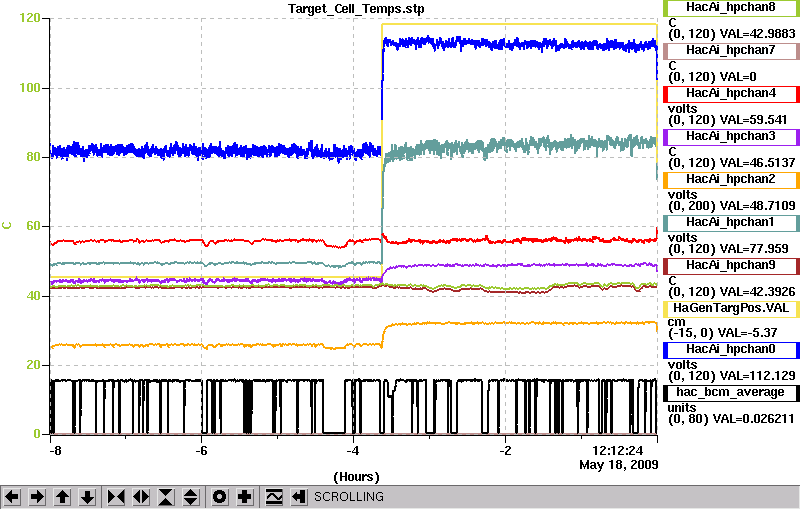Click the value text VAL=42.9883
The height and width of the screenshot is (509, 800).
tap(757, 34)
